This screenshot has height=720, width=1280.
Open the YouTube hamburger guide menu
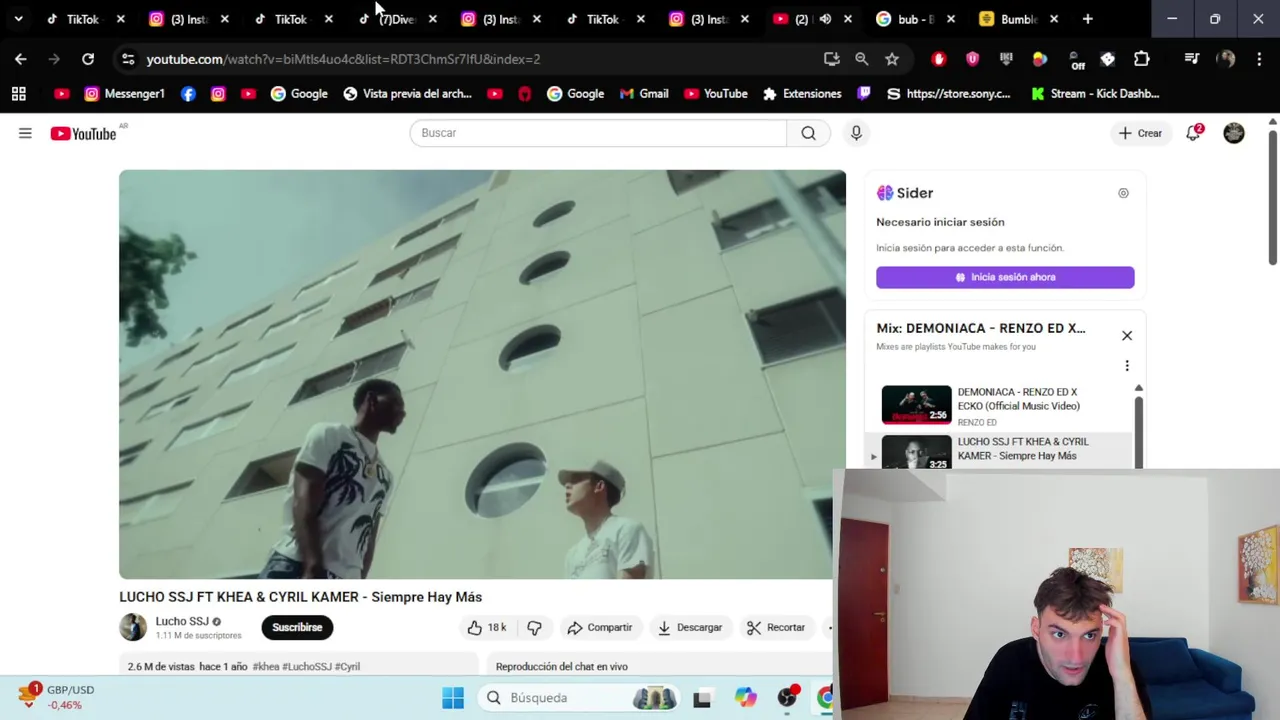25,133
